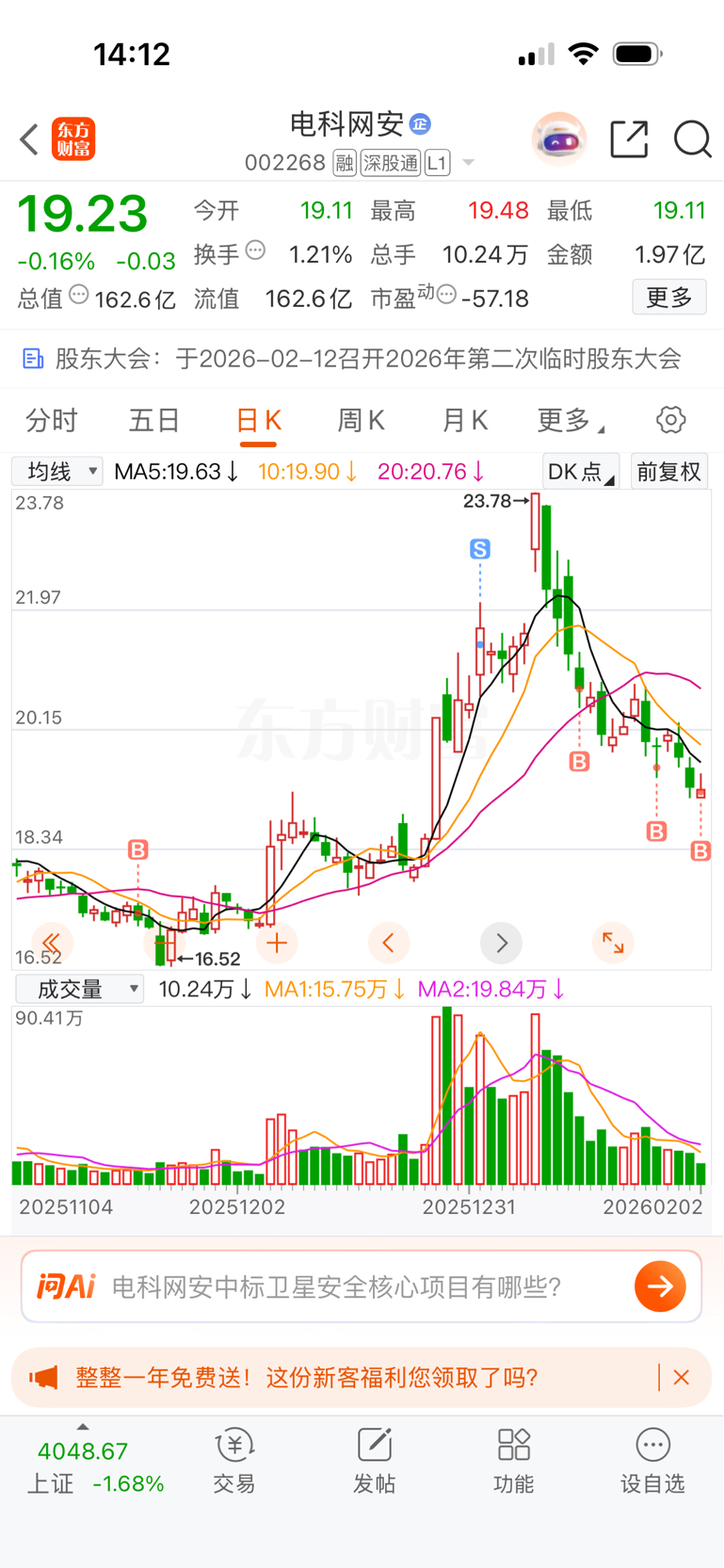Tap the document icon beside 股东大会
This screenshot has width=724, height=1568.
pos(33,359)
